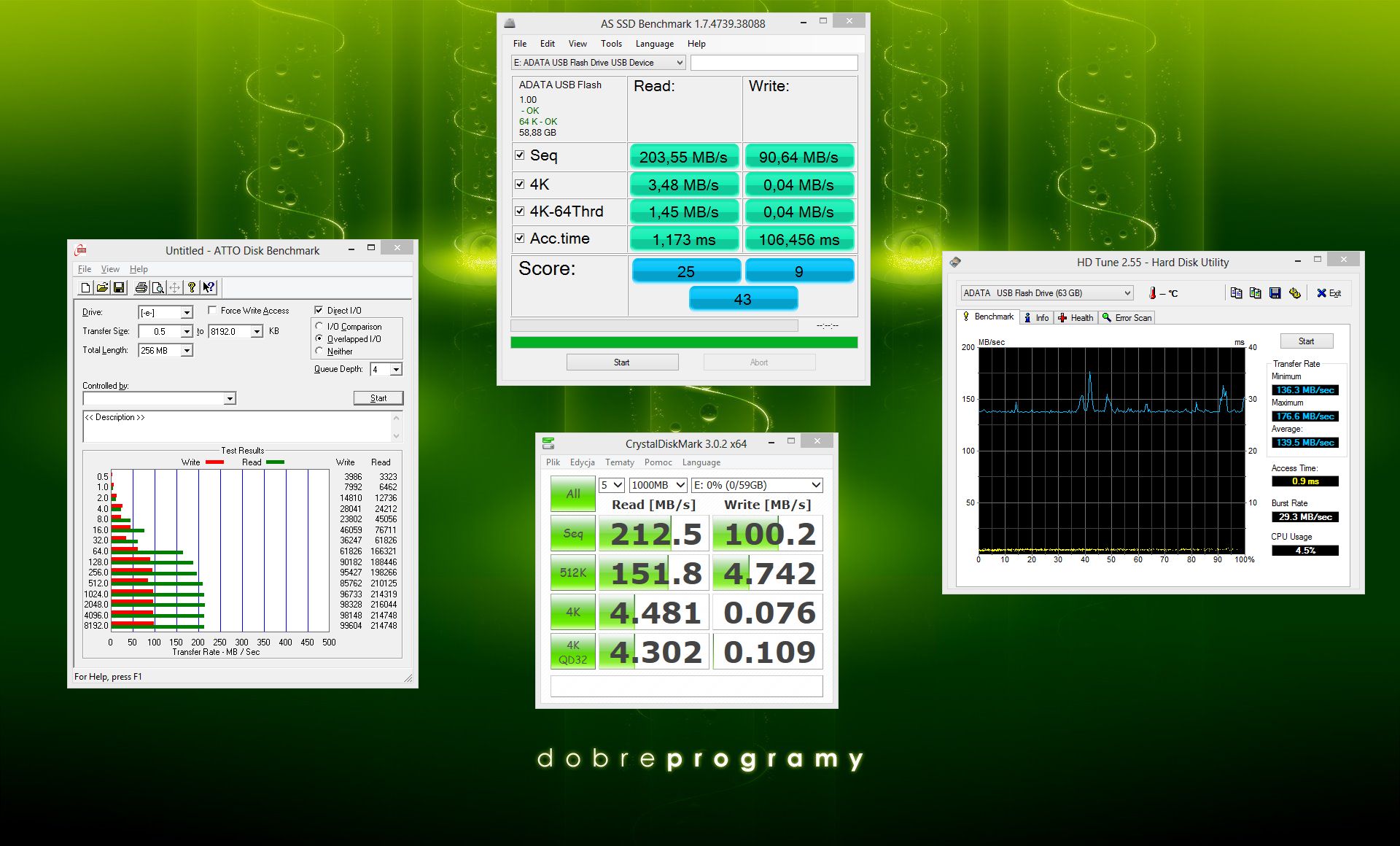This screenshot has height=846, width=1400.
Task: Click HD Tune copy text to clipboard icon
Action: click(x=1236, y=293)
